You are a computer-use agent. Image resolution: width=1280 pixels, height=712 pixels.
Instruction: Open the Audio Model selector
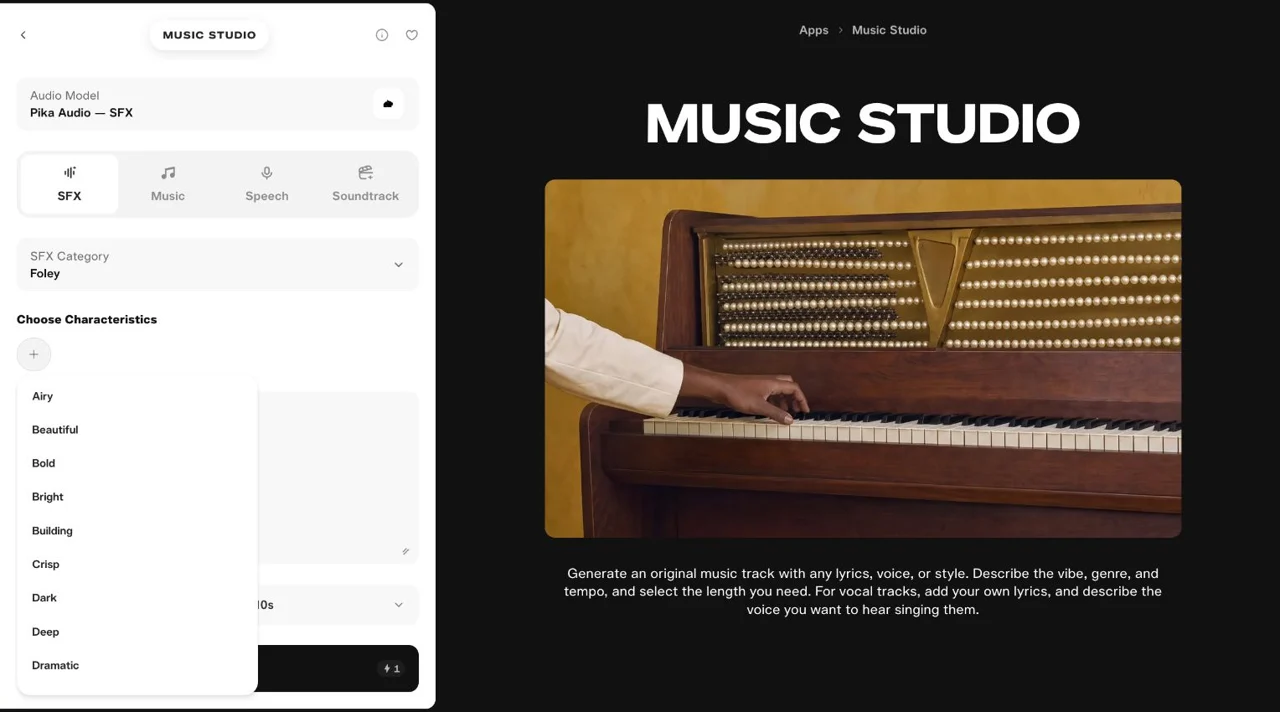coord(218,104)
